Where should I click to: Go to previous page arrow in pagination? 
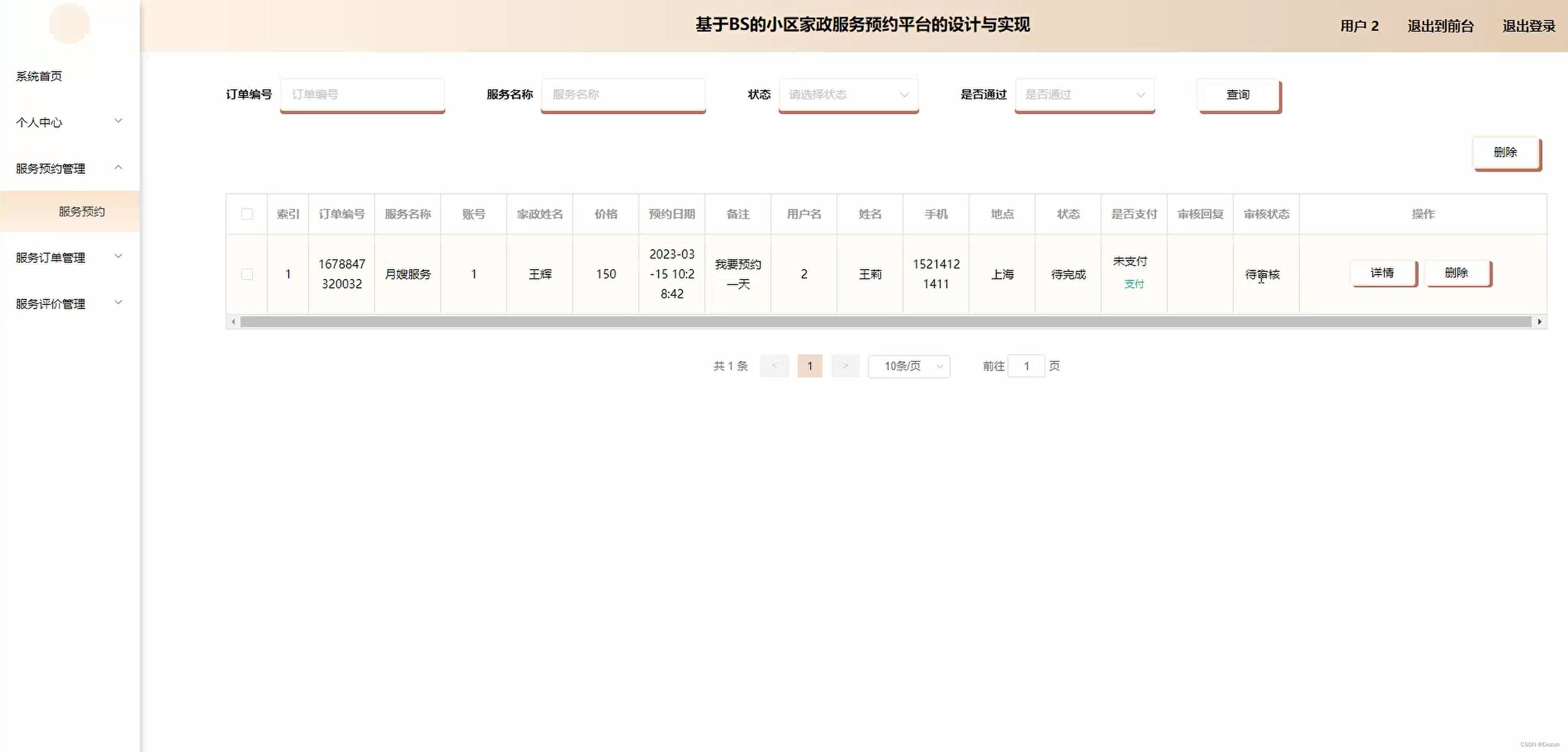(x=774, y=366)
